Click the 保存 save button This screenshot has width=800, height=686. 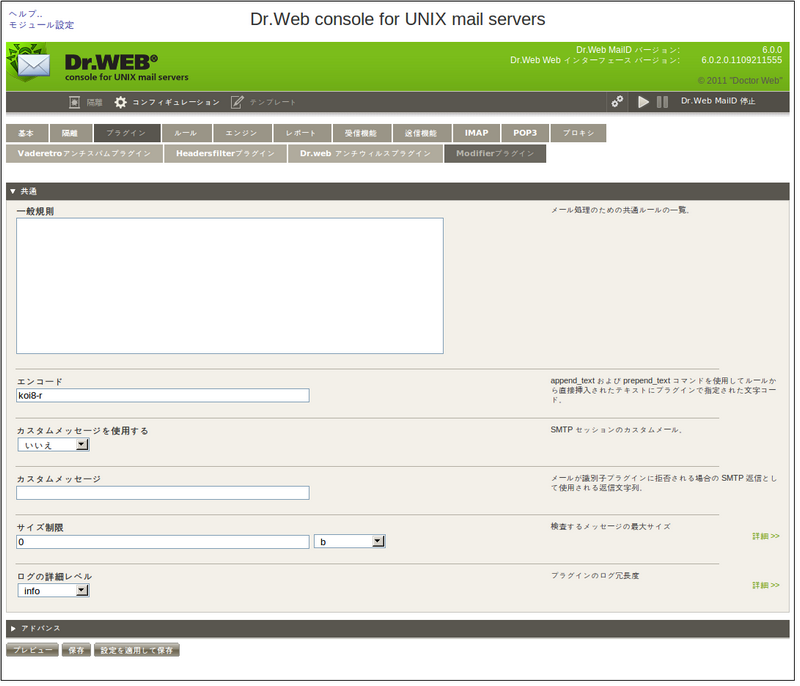tap(77, 650)
